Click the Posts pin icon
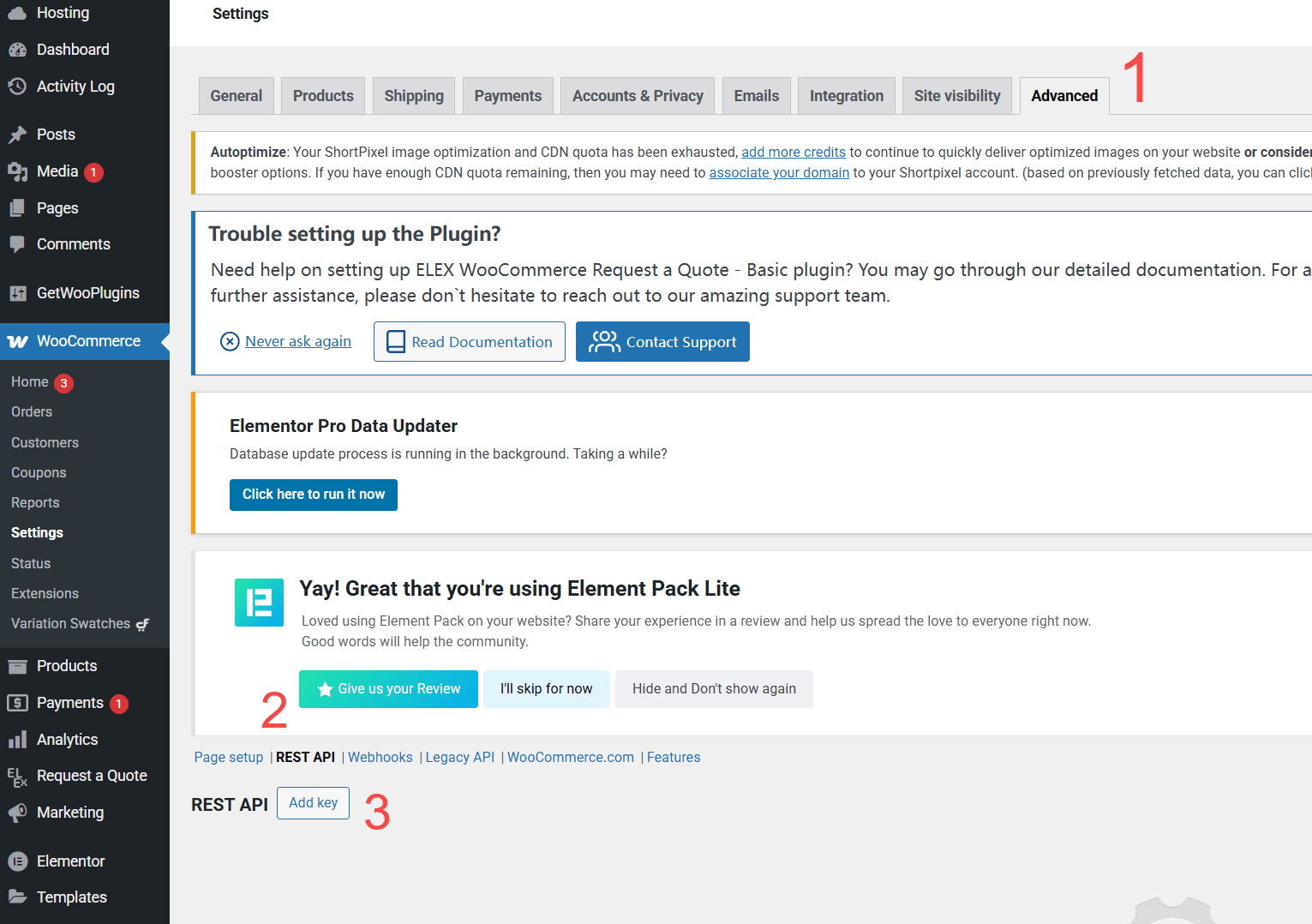The width and height of the screenshot is (1312, 924). 17,135
